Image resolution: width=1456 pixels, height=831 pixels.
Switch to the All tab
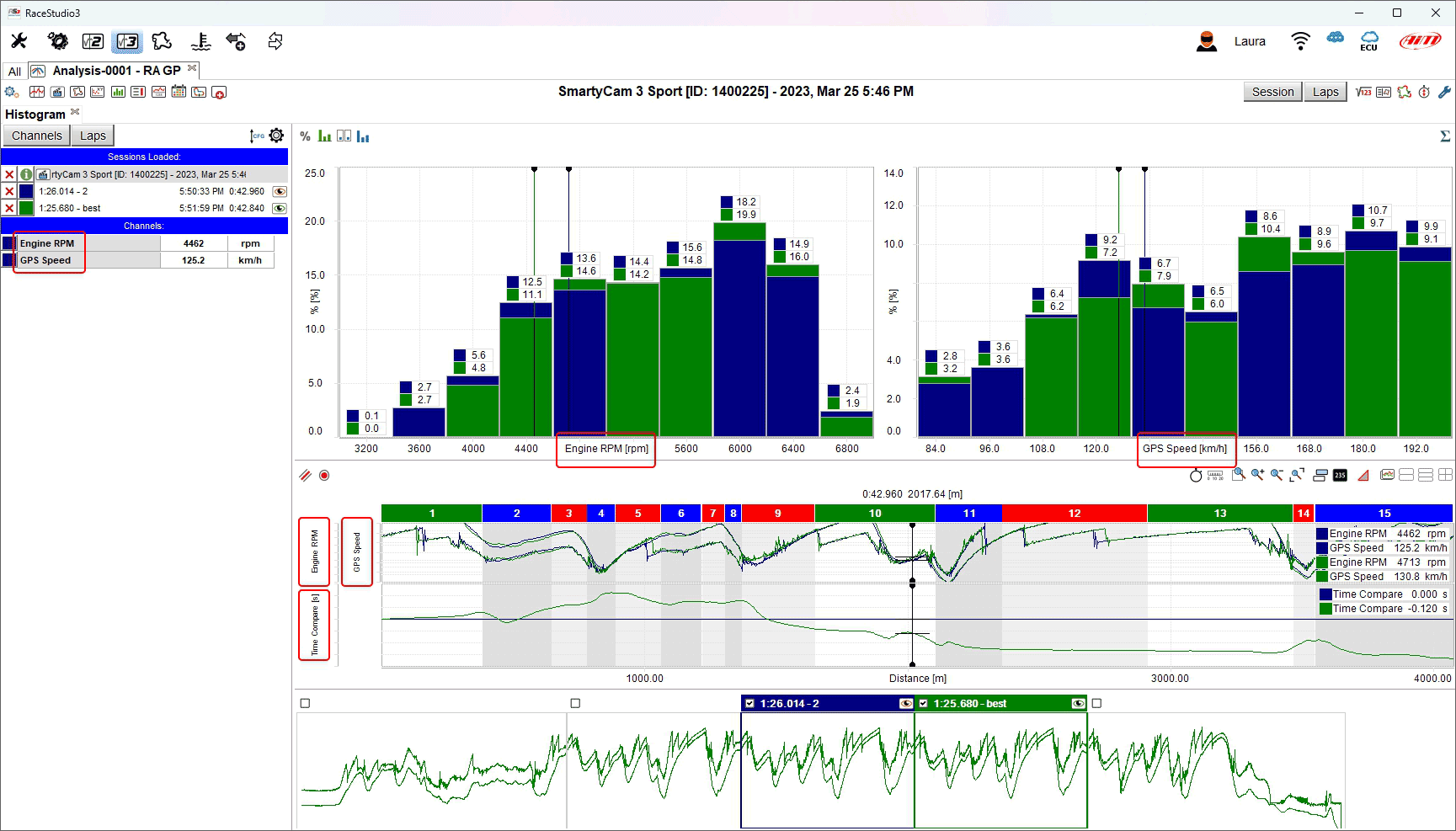14,71
